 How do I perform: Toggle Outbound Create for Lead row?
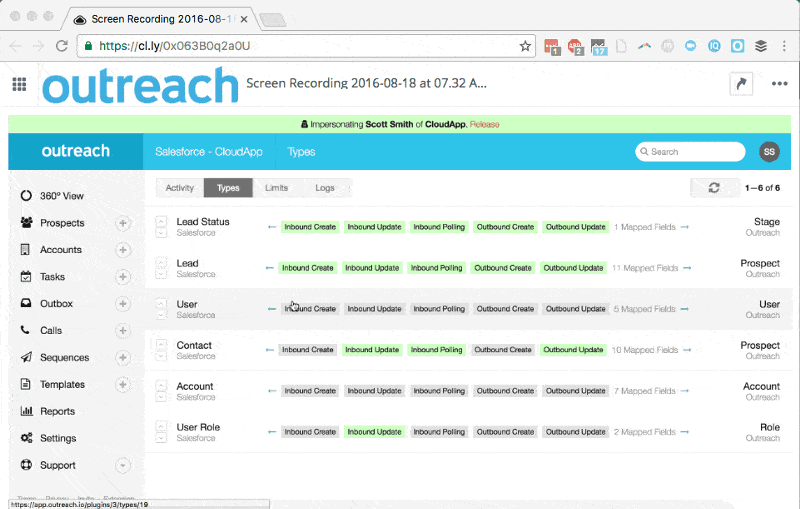point(503,268)
